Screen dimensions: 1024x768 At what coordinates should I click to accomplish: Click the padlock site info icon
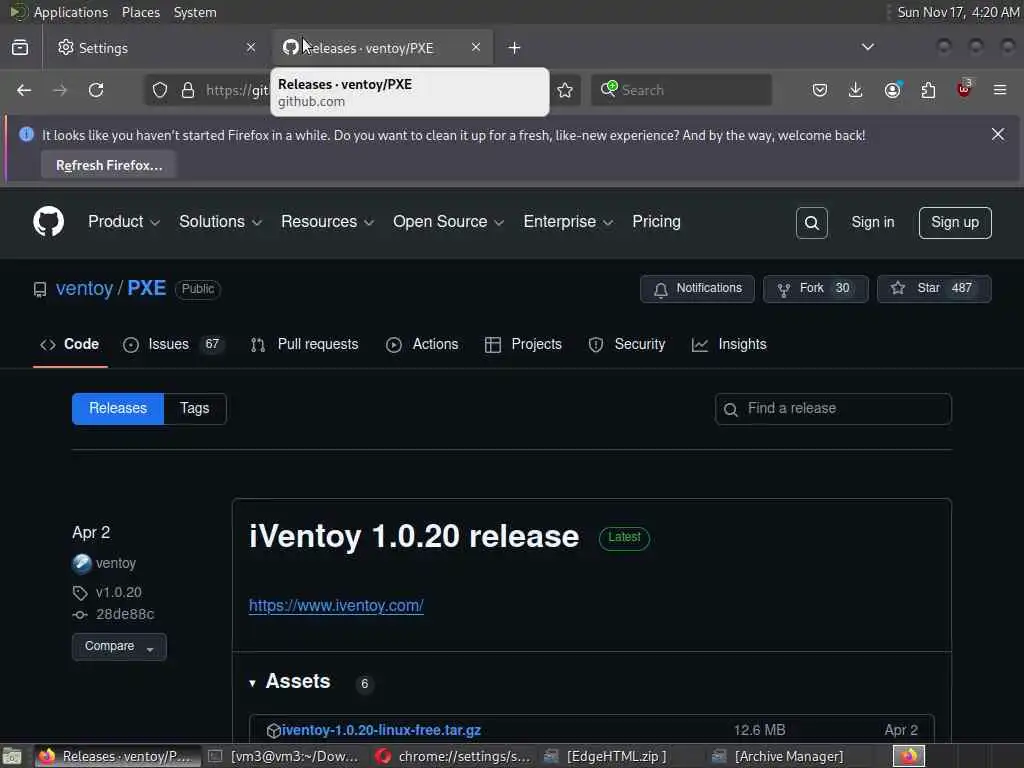point(187,90)
